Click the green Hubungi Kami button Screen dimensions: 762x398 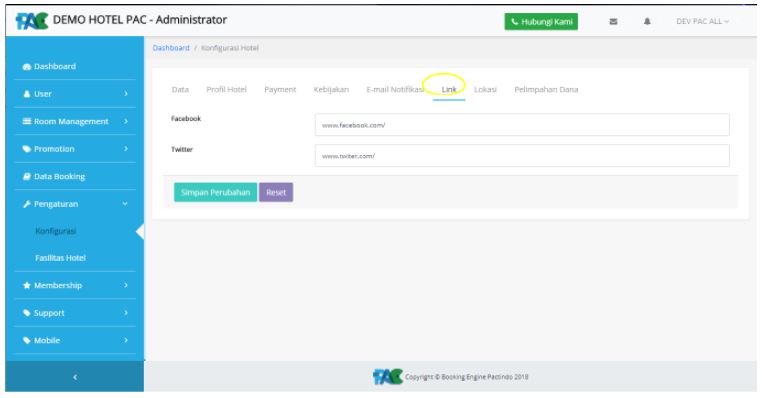coord(541,21)
